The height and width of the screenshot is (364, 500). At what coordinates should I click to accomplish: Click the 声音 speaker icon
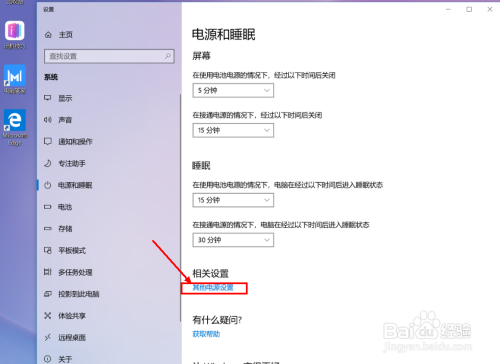pyautogui.click(x=48, y=120)
